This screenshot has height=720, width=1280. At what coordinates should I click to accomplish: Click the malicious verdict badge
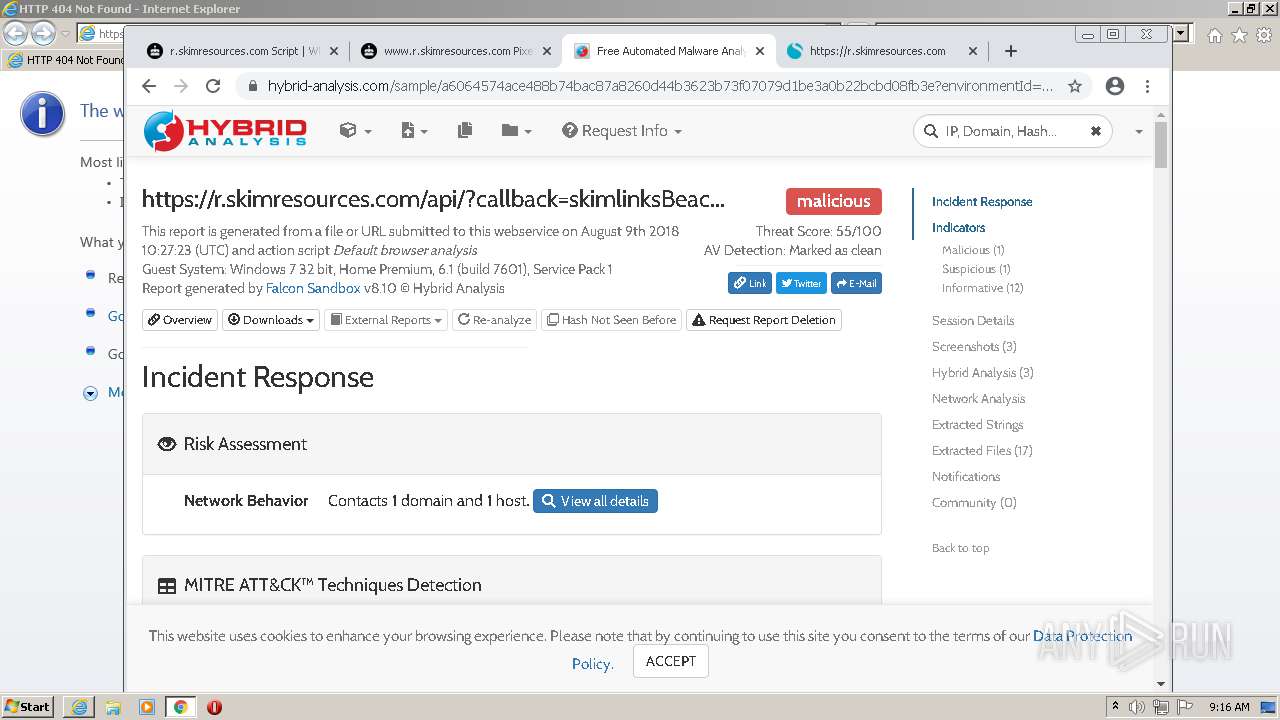pyautogui.click(x=833, y=201)
